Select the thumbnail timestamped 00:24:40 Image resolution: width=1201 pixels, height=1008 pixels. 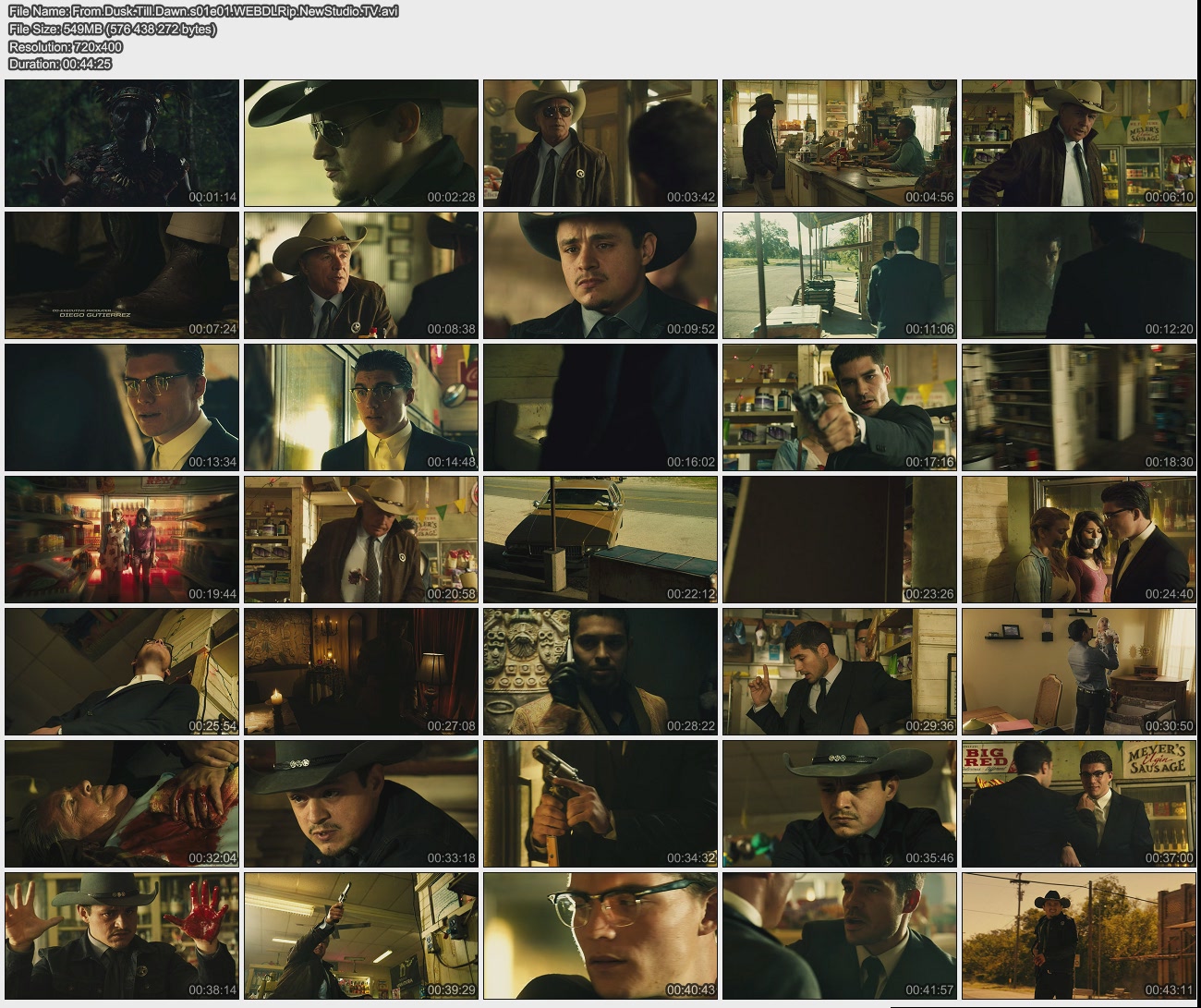click(x=1079, y=540)
